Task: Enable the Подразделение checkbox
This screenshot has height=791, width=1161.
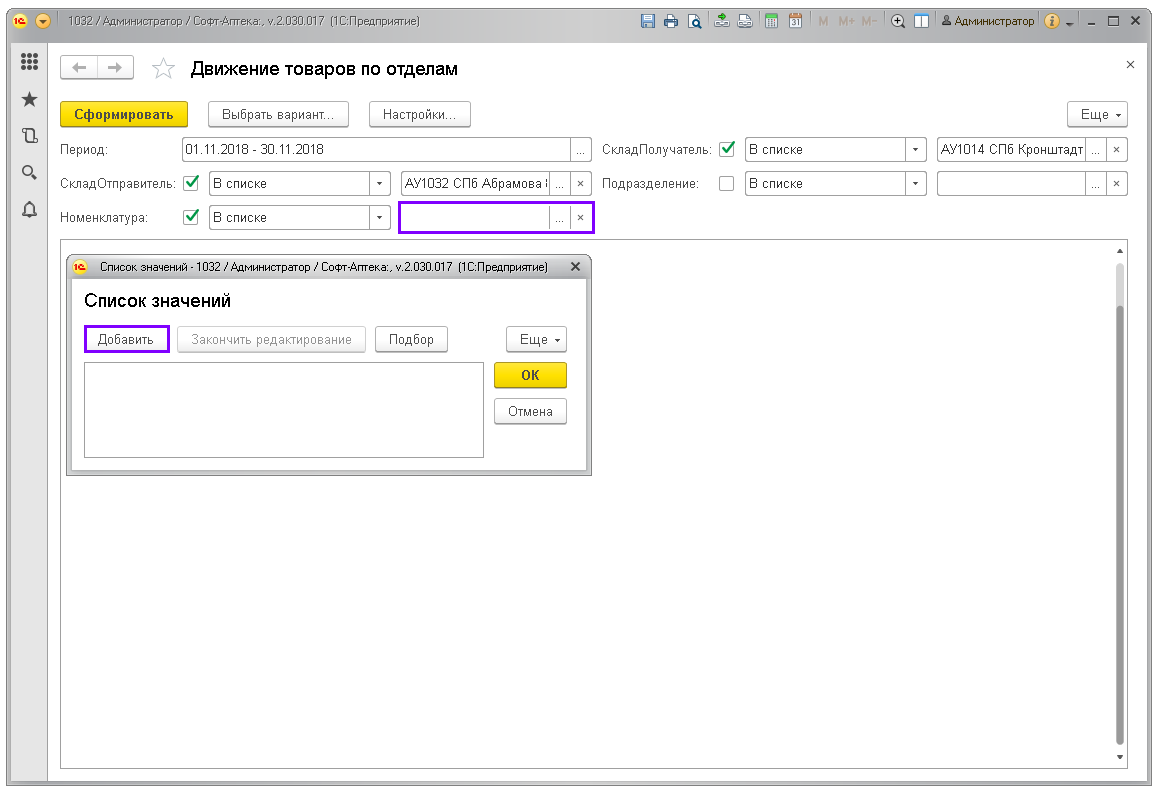Action: (727, 183)
